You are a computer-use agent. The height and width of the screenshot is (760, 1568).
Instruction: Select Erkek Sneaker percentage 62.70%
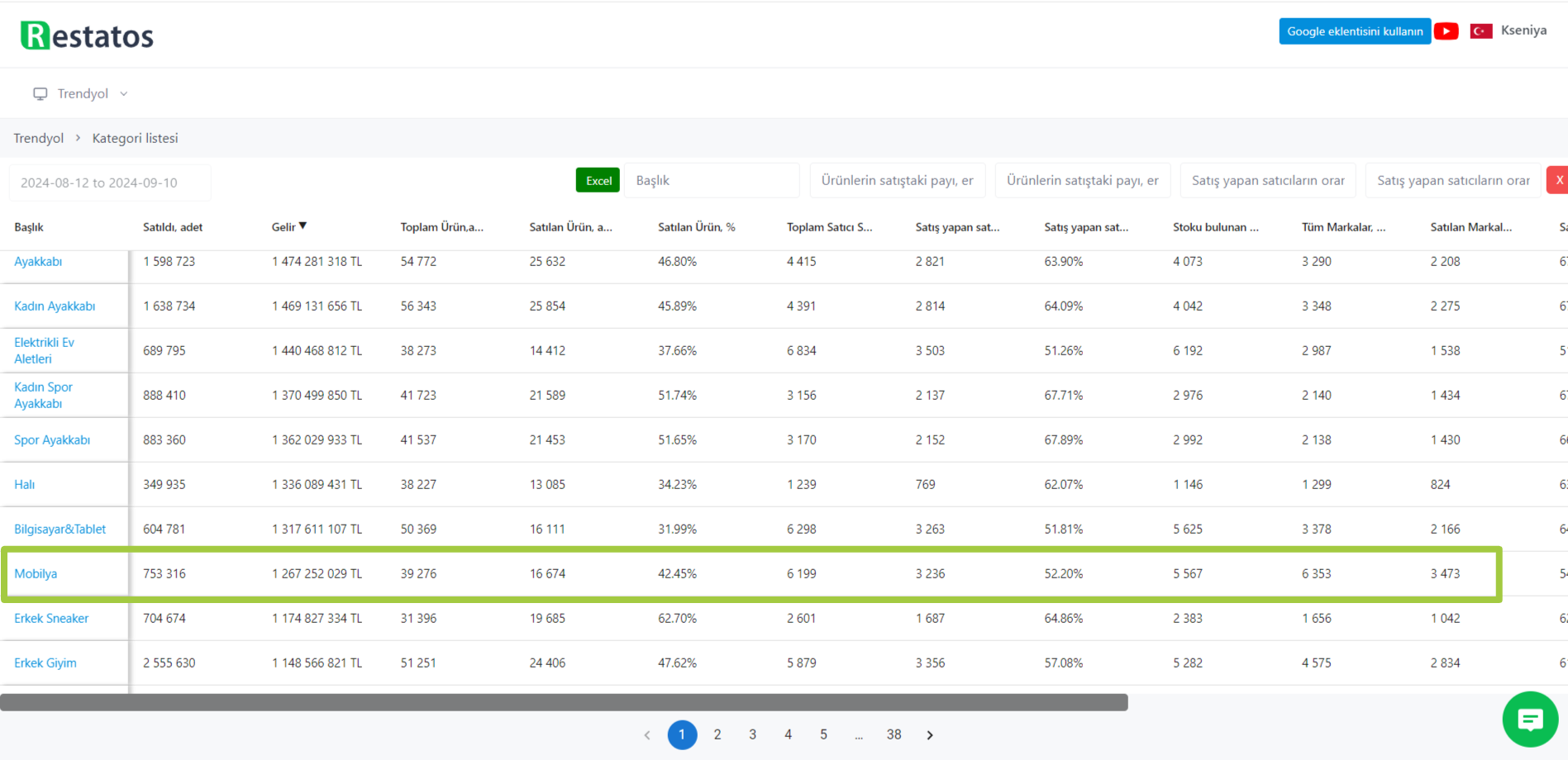(678, 619)
